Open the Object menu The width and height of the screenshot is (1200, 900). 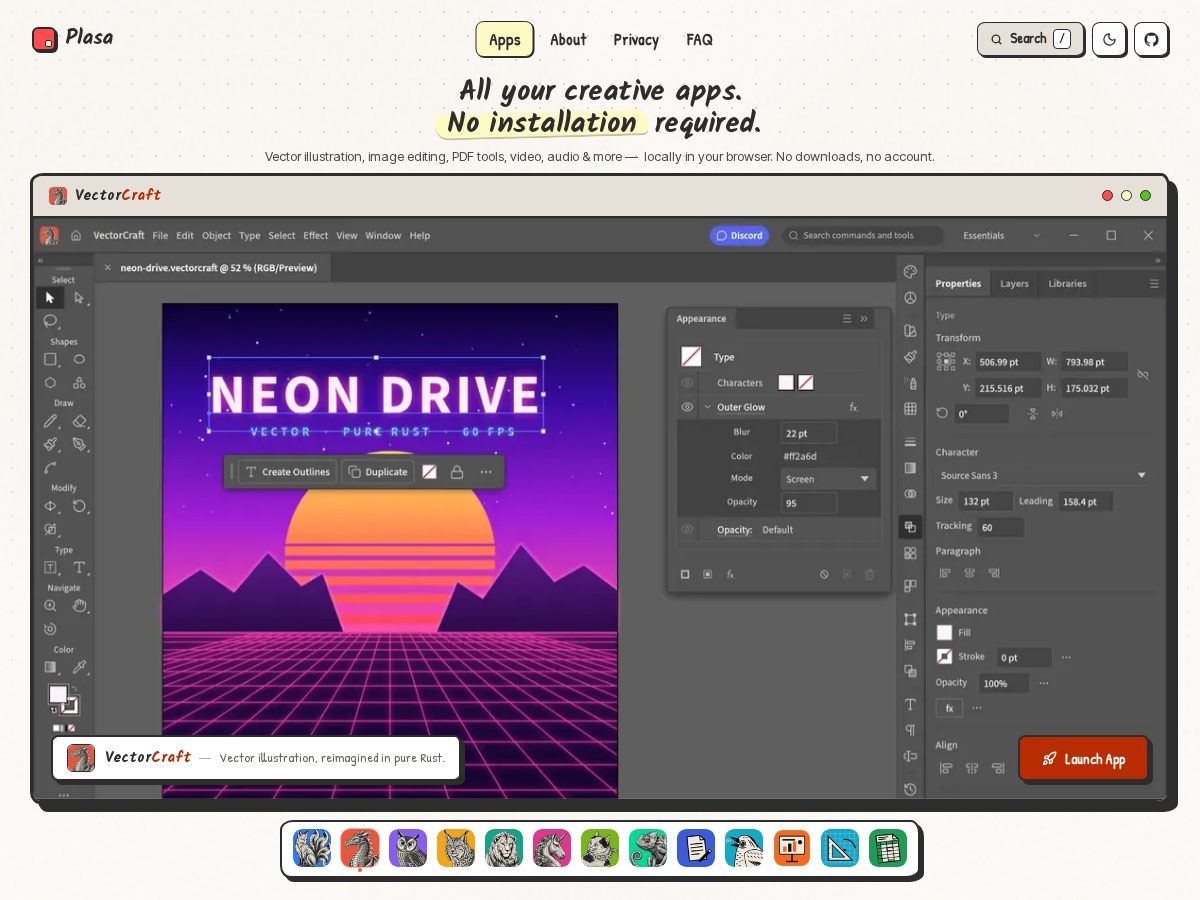point(216,236)
